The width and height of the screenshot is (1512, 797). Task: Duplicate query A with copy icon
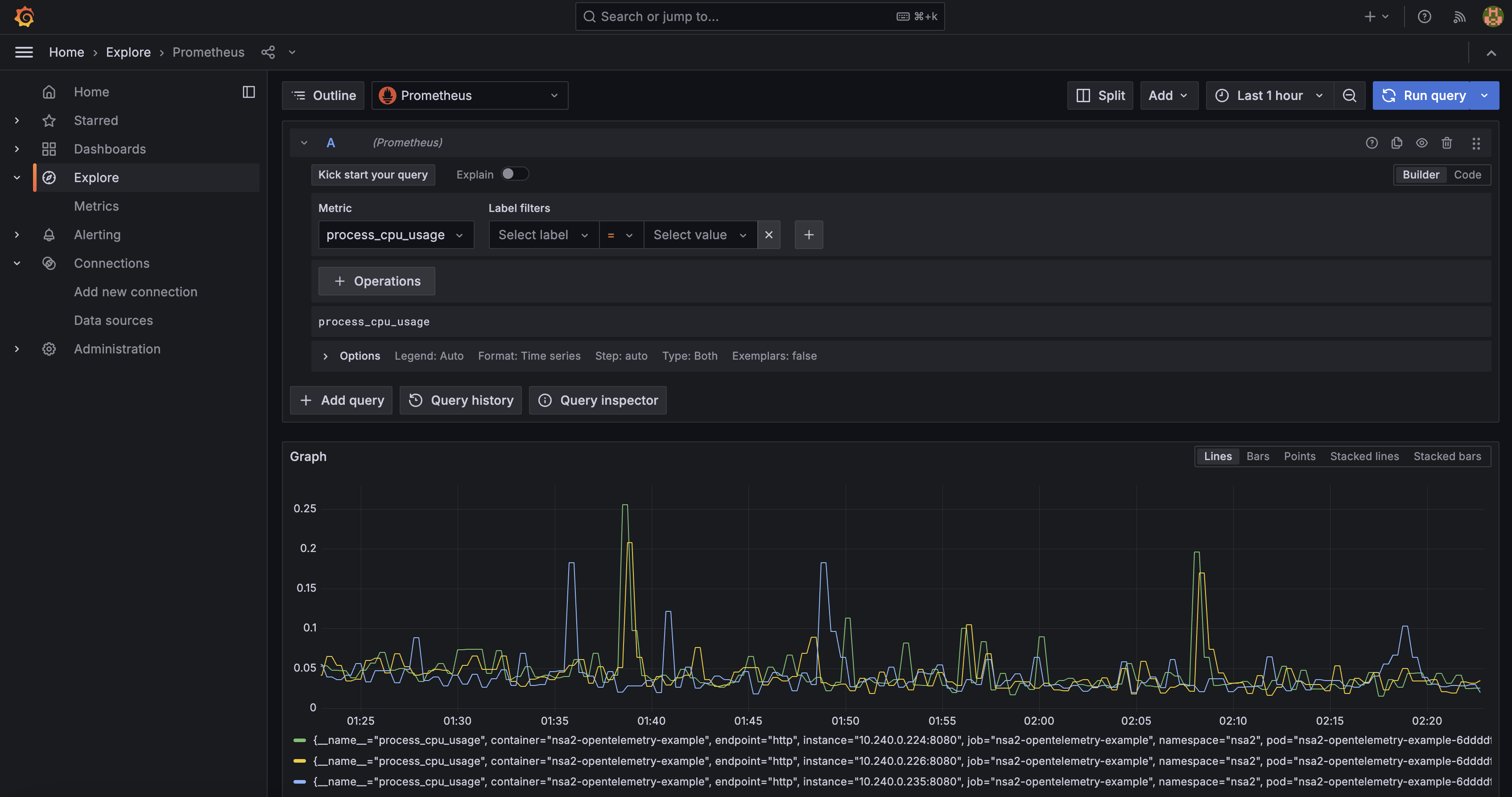tap(1397, 143)
